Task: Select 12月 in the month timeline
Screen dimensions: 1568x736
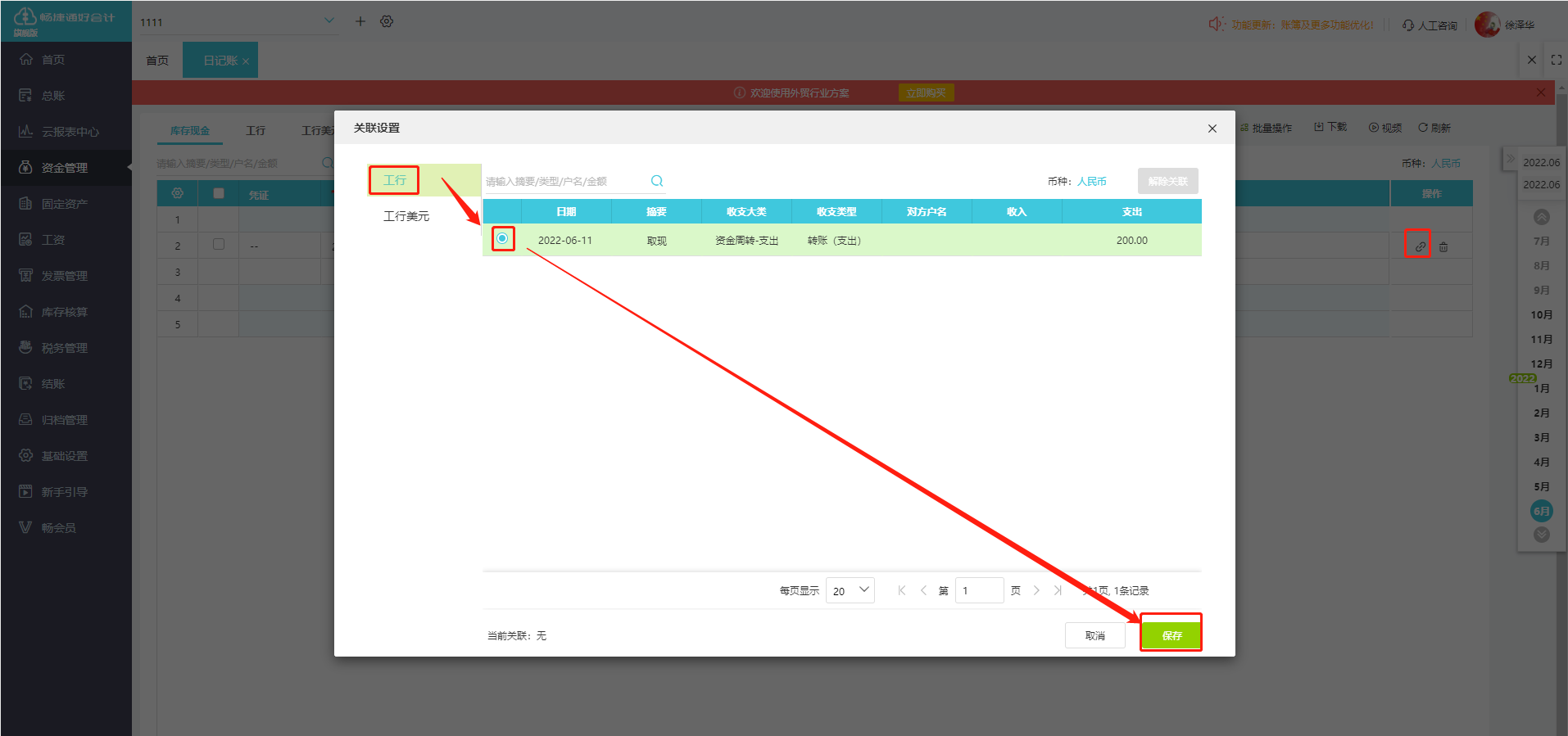Action: point(1542,364)
